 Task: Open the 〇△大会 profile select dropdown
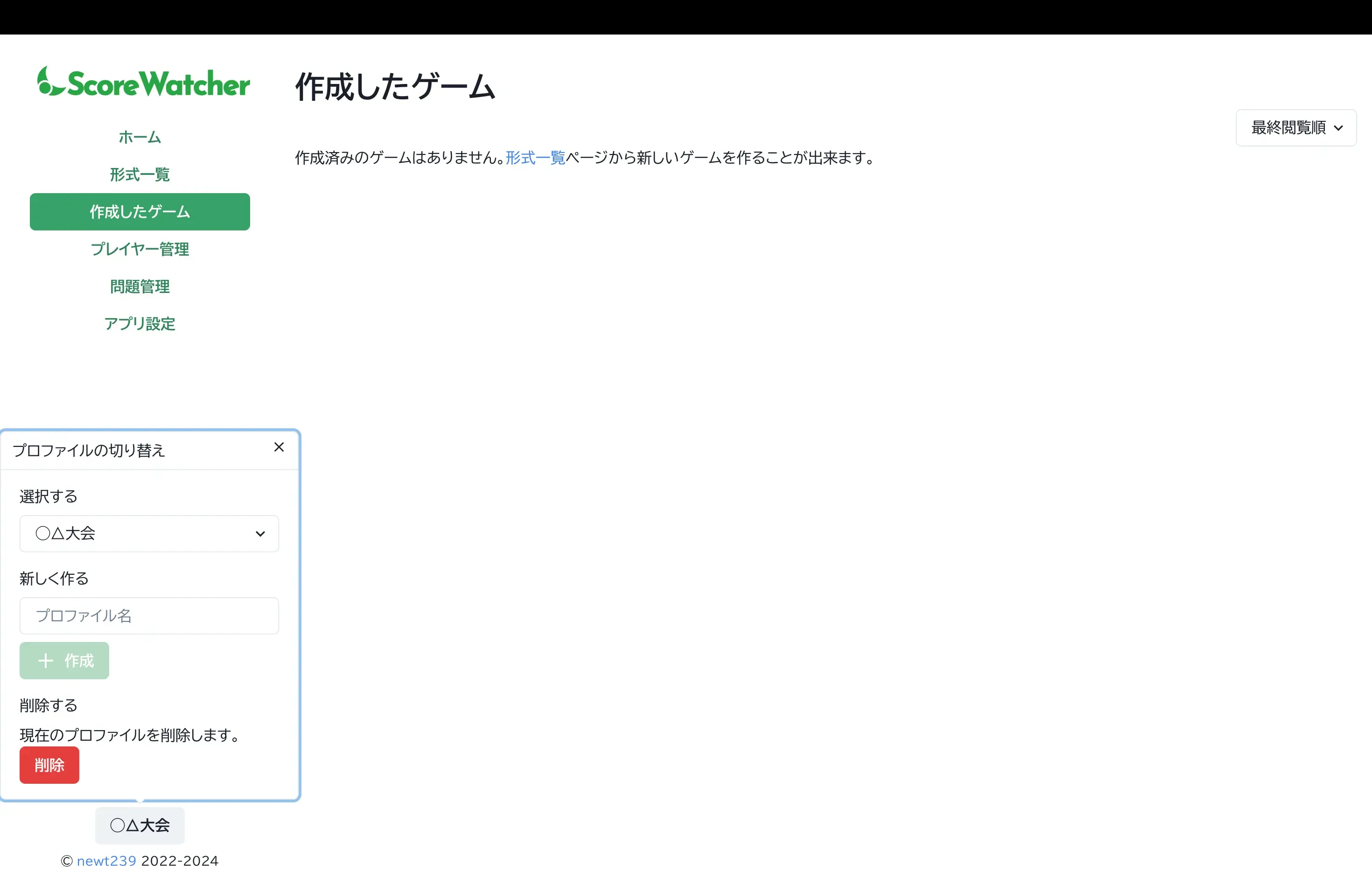[x=149, y=534]
